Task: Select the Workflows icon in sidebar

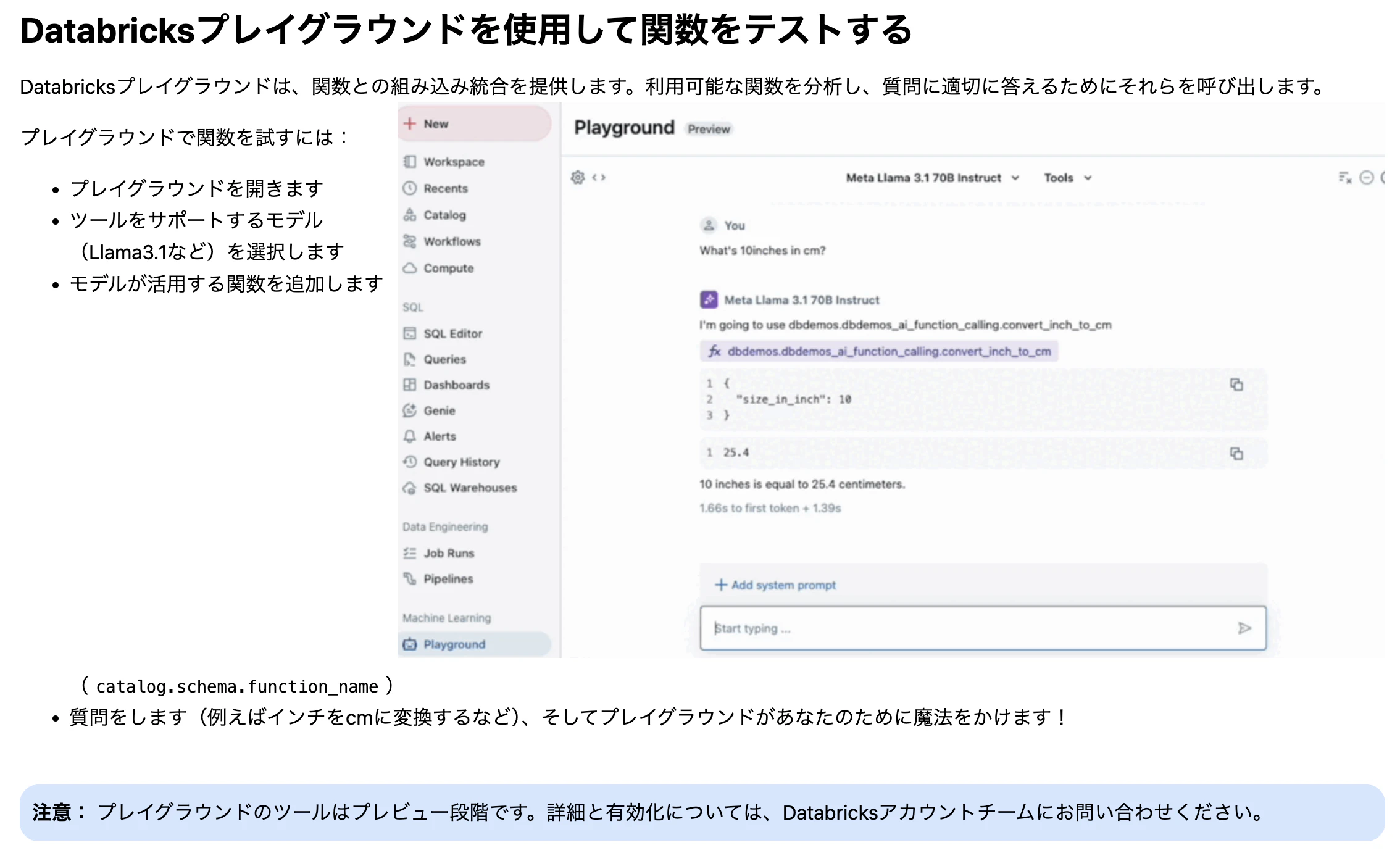Action: pos(409,241)
